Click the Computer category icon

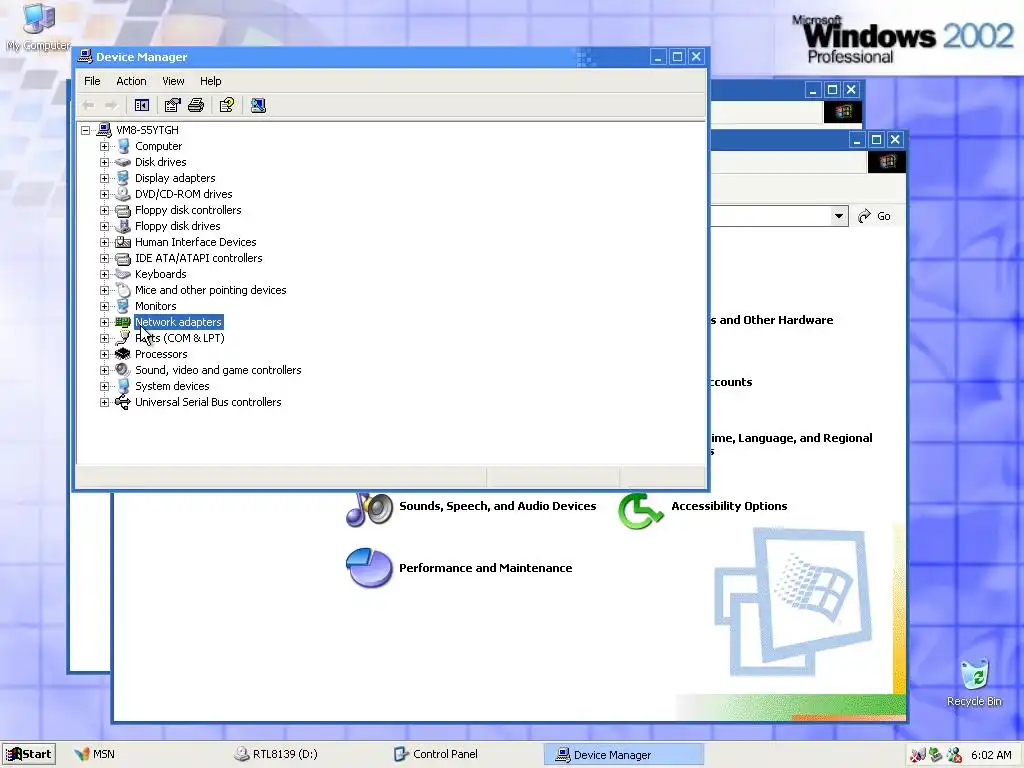123,146
